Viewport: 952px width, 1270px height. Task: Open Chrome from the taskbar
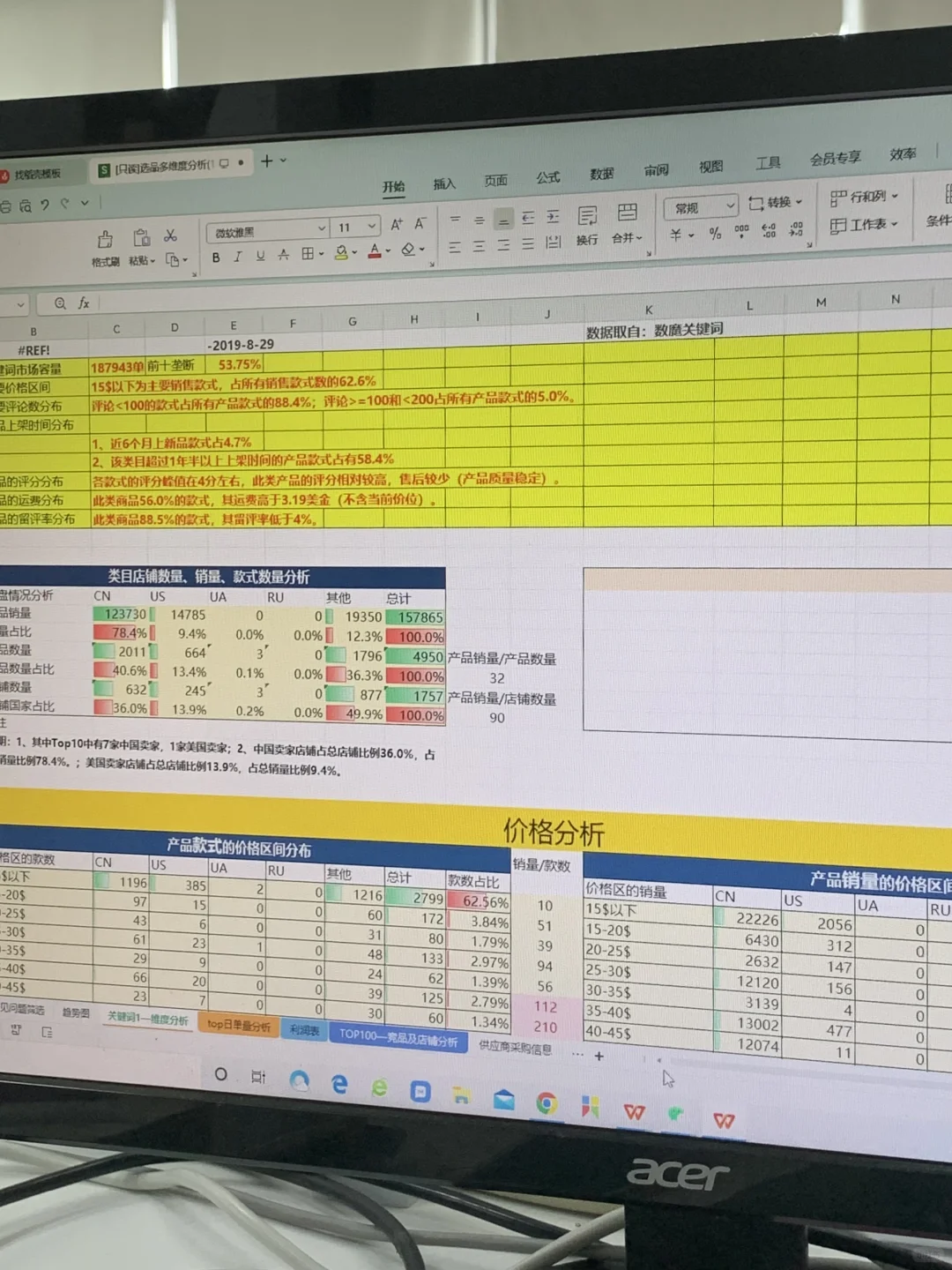pyautogui.click(x=547, y=1103)
